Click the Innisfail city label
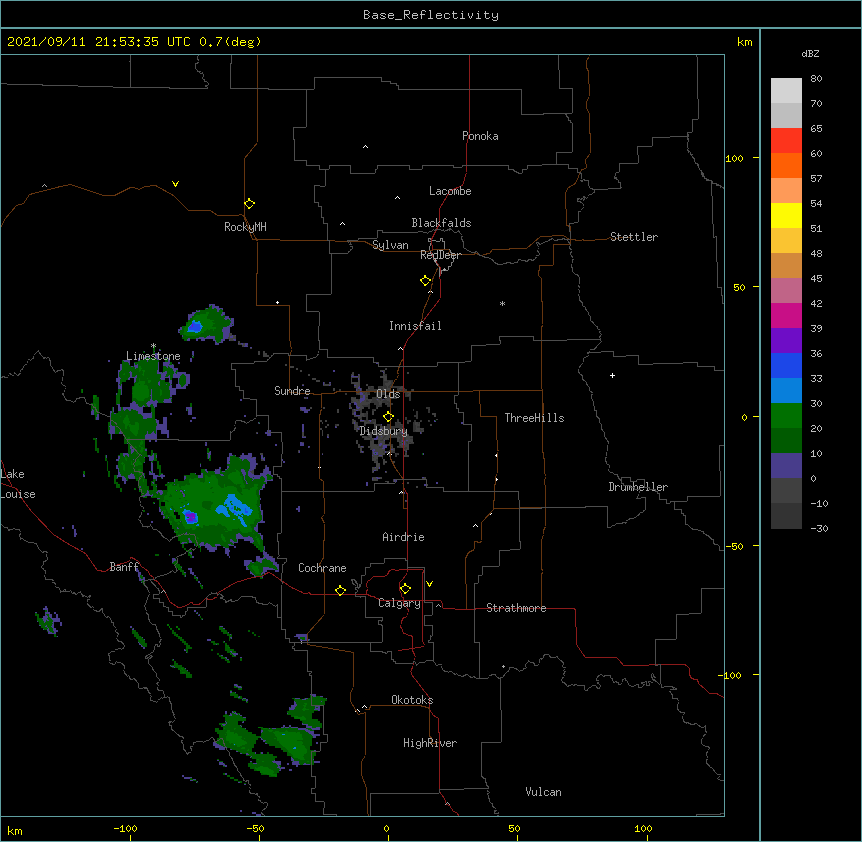Viewport: 862px width, 842px height. click(415, 326)
